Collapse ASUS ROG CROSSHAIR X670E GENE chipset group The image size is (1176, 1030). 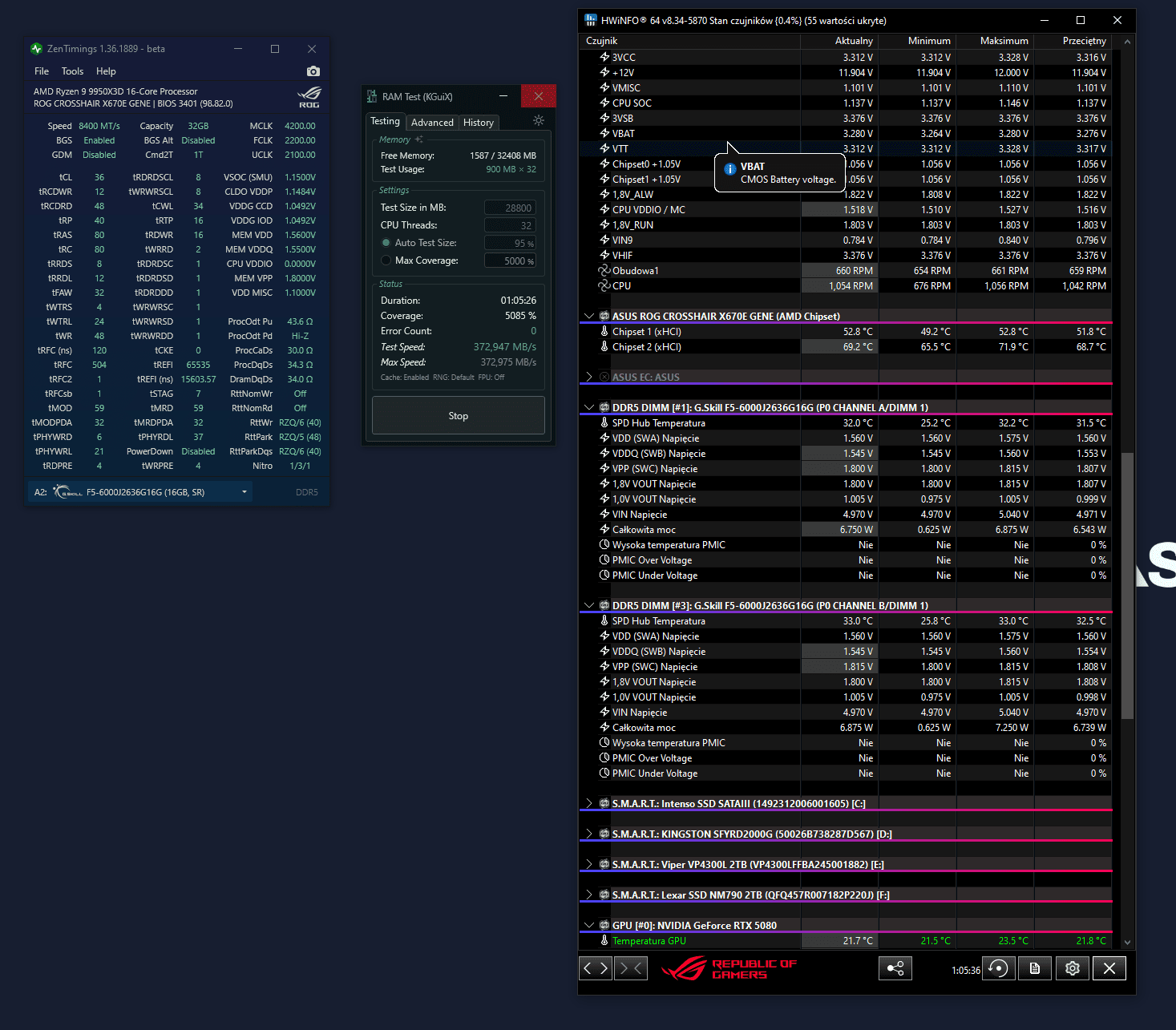pyautogui.click(x=589, y=317)
